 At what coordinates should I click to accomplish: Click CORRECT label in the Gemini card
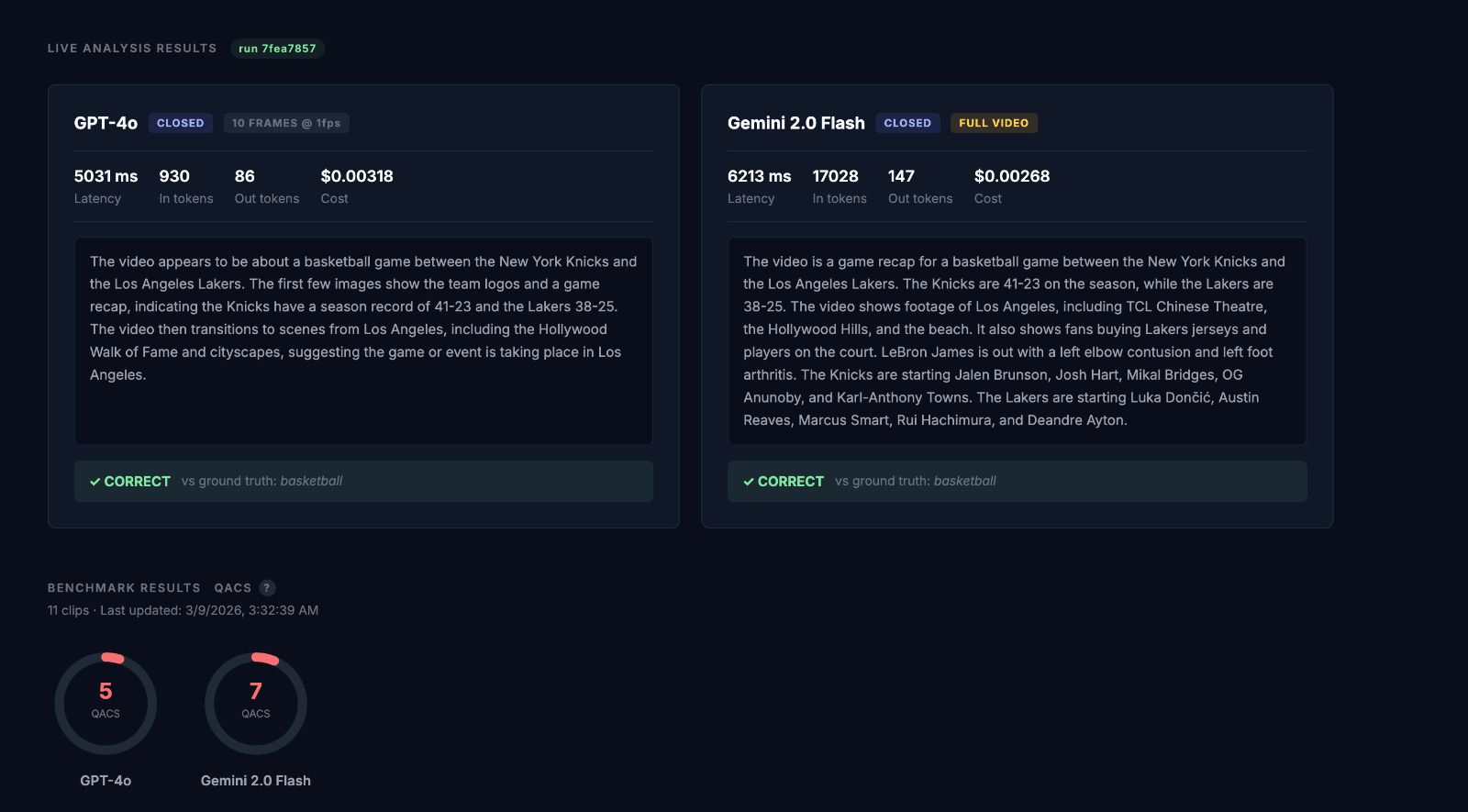[790, 482]
